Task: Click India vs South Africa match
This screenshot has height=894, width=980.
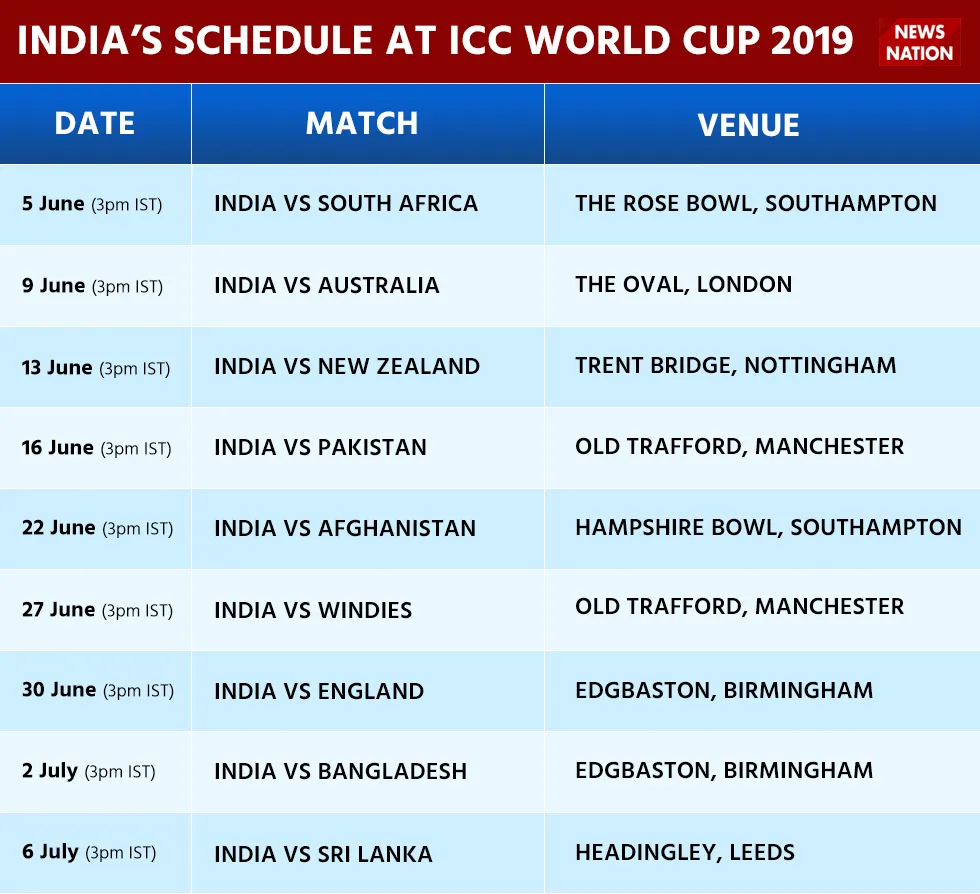Action: (x=346, y=203)
